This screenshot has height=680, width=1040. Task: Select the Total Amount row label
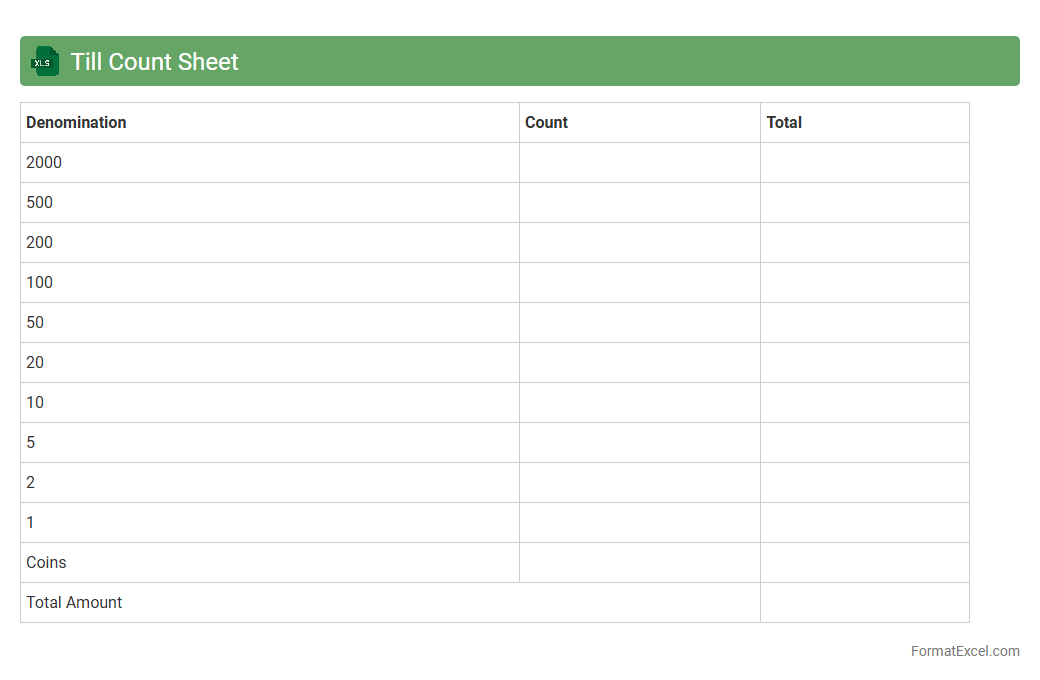(x=74, y=602)
